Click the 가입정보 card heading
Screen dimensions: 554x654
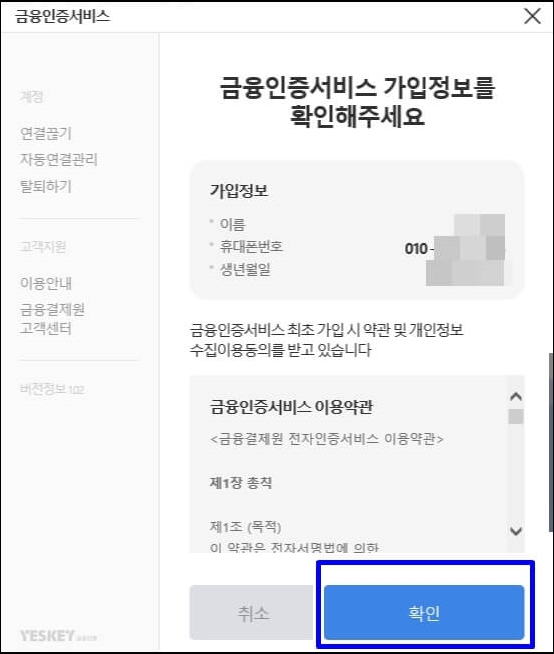(239, 191)
